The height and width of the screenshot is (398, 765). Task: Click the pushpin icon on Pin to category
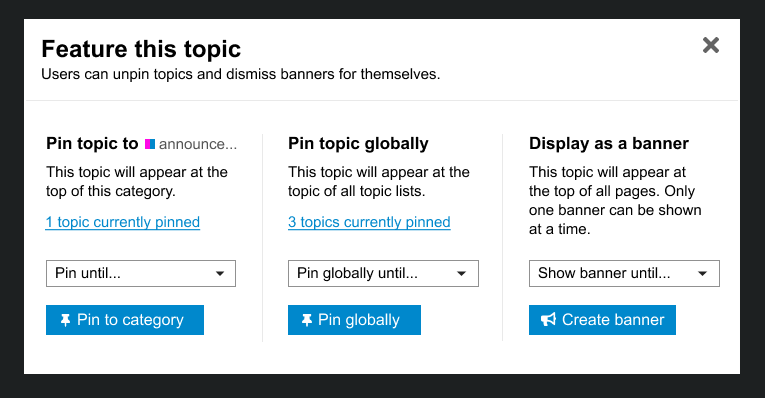point(65,320)
